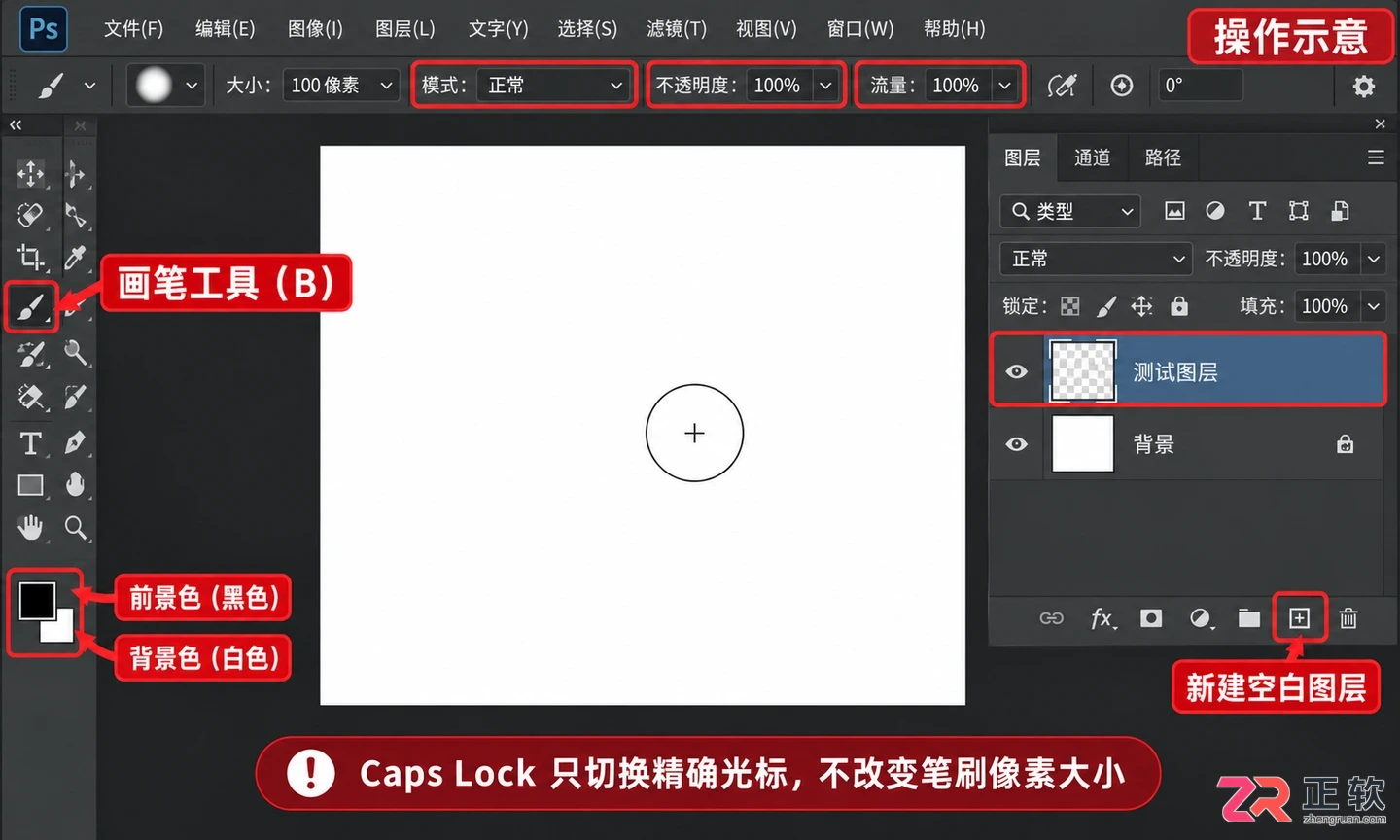Click the link layers chain icon
This screenshot has width=1400, height=840.
1052,618
